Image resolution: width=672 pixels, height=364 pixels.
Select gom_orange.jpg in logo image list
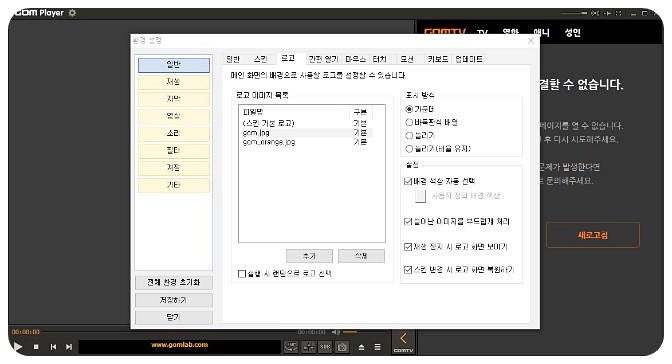[307, 142]
